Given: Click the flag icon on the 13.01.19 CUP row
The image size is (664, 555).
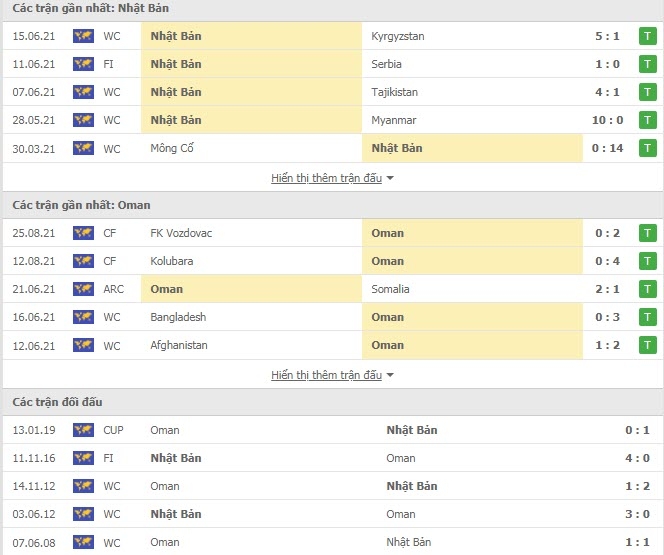Looking at the screenshot, I should pyautogui.click(x=83, y=430).
